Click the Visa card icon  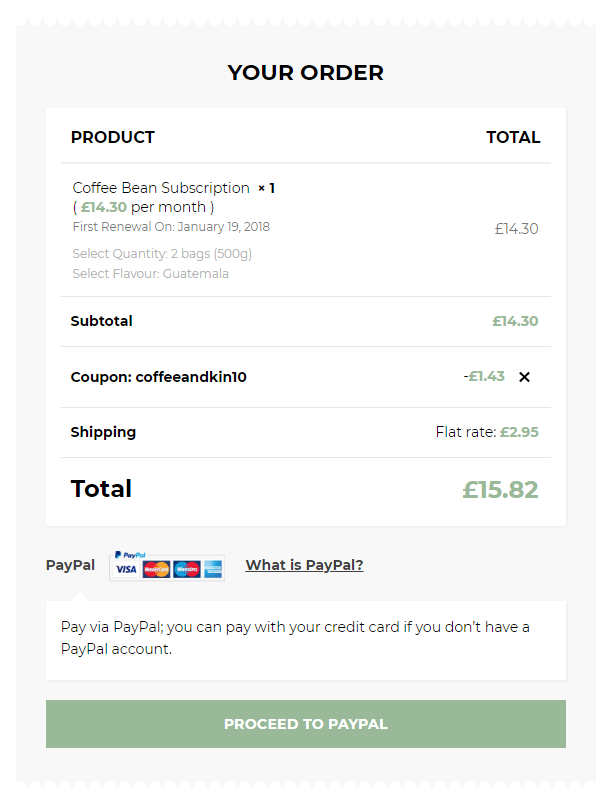(126, 570)
